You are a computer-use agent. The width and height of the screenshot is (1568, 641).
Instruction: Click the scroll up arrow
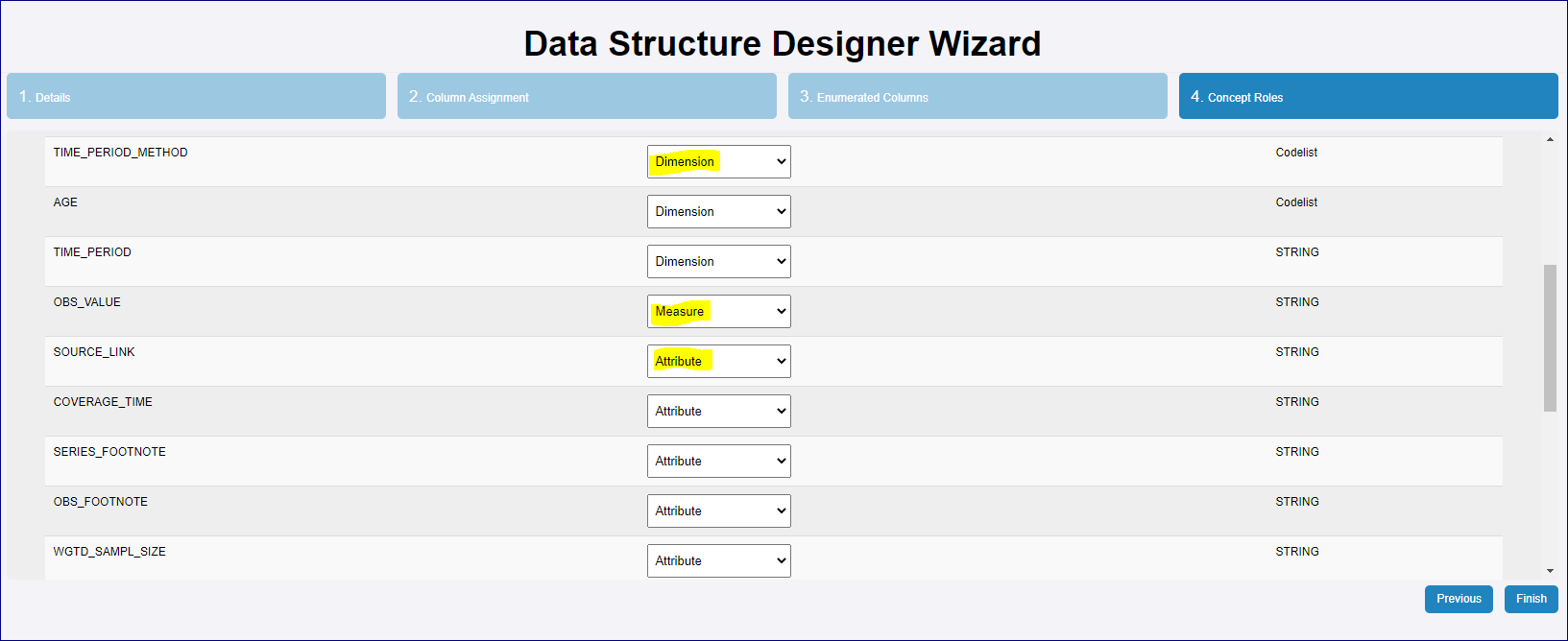pyautogui.click(x=1550, y=140)
